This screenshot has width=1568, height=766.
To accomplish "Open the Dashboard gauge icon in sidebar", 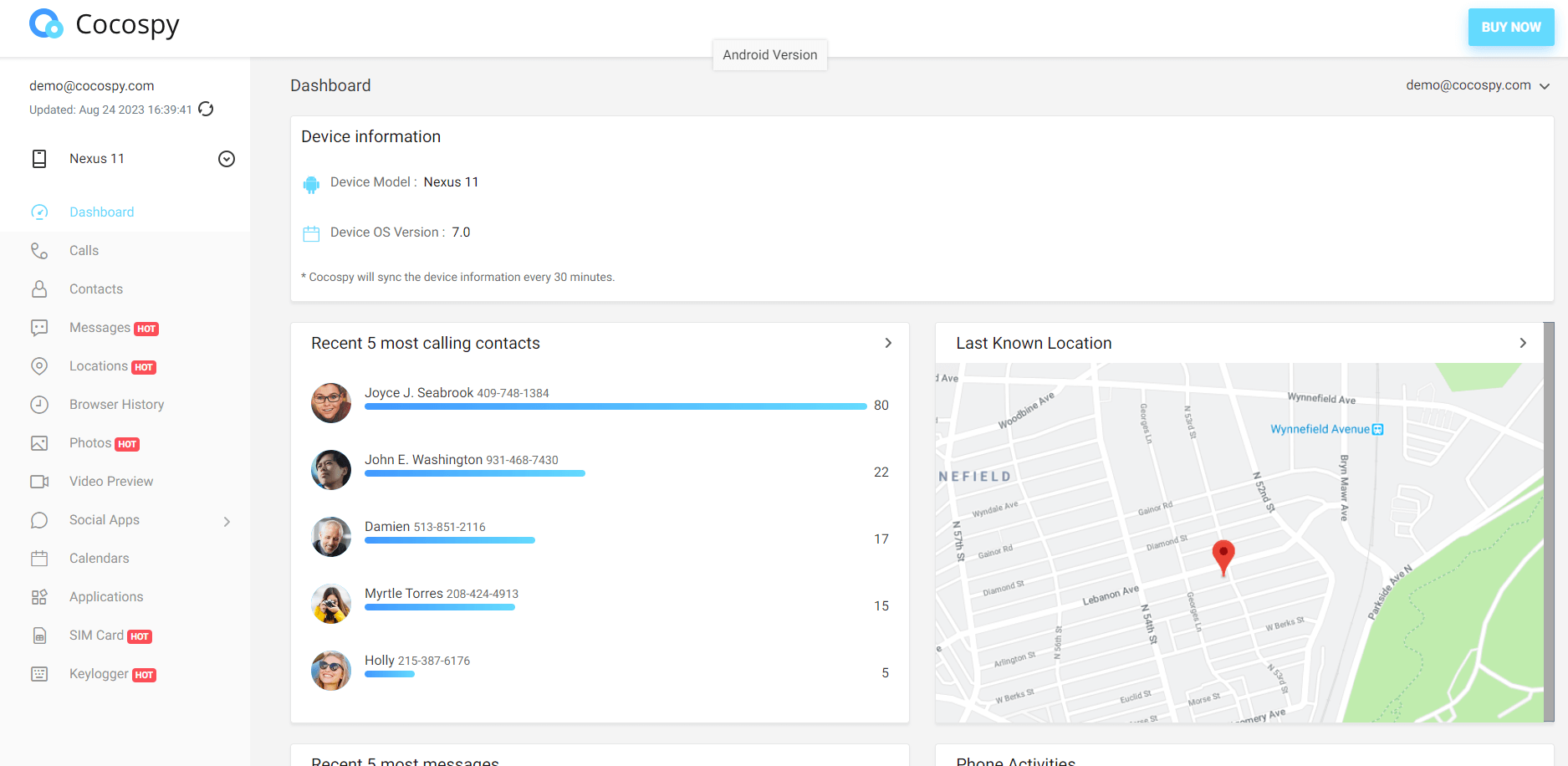I will pos(39,212).
